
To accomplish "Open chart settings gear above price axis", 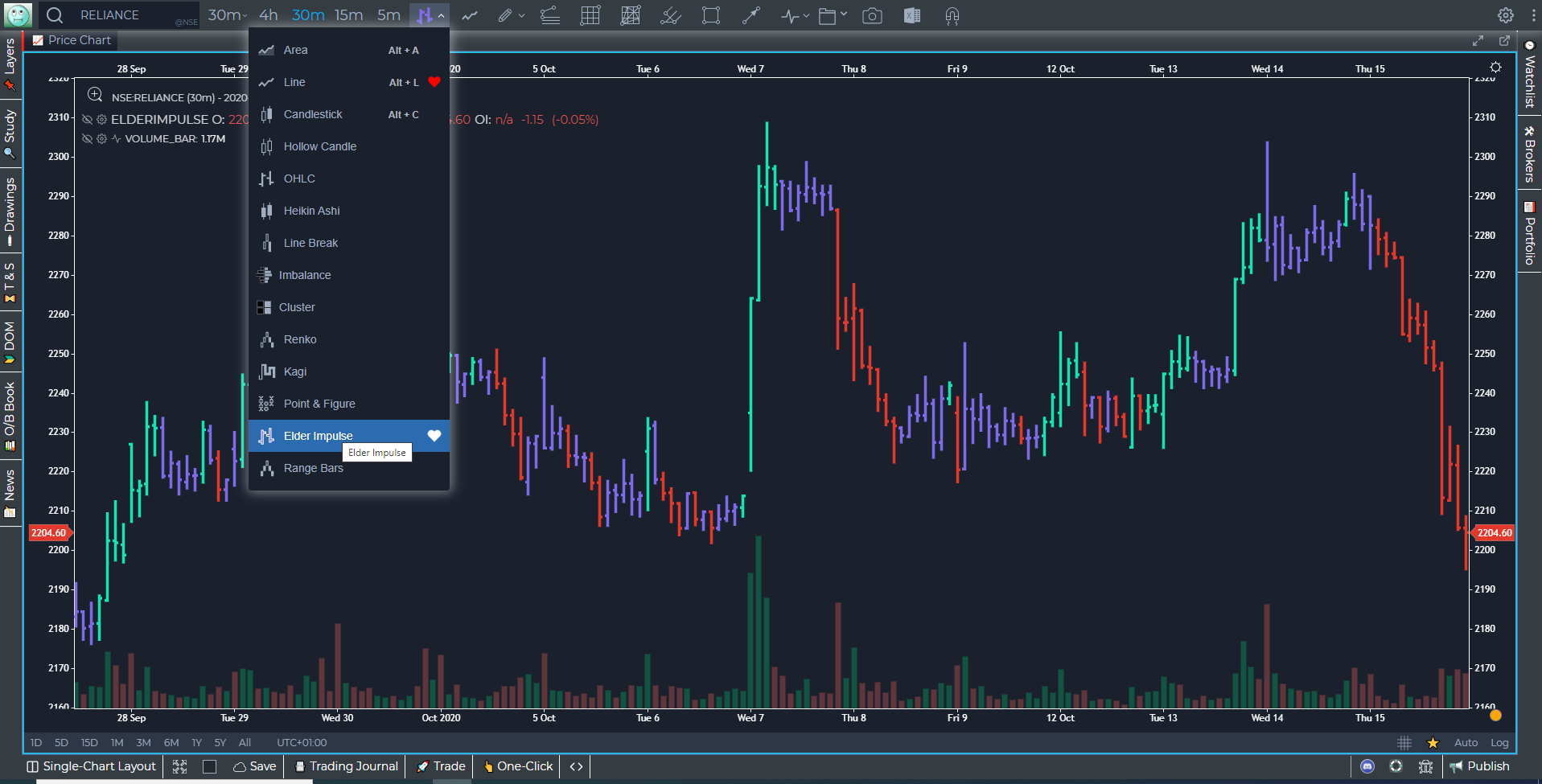I will pos(1495,68).
